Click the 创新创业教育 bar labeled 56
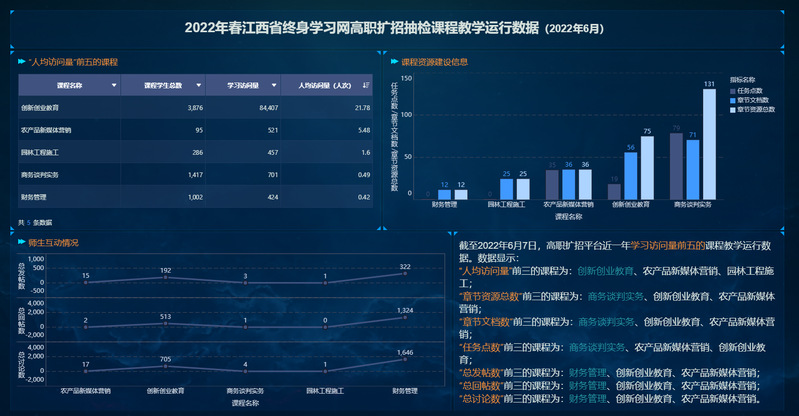This screenshot has height=416, width=799. [630, 176]
